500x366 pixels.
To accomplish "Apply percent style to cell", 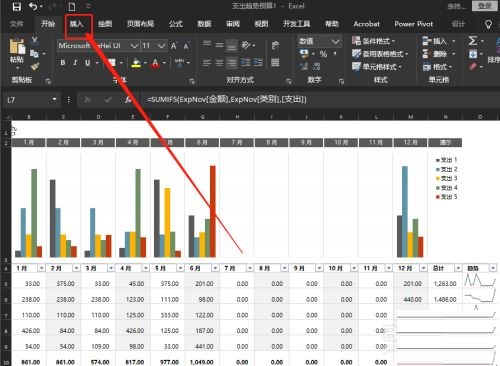I will pyautogui.click(x=323, y=54).
